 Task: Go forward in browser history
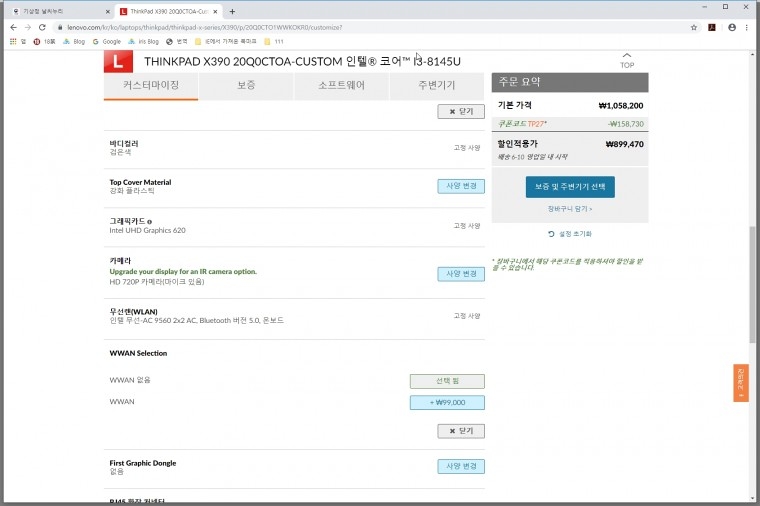28,28
